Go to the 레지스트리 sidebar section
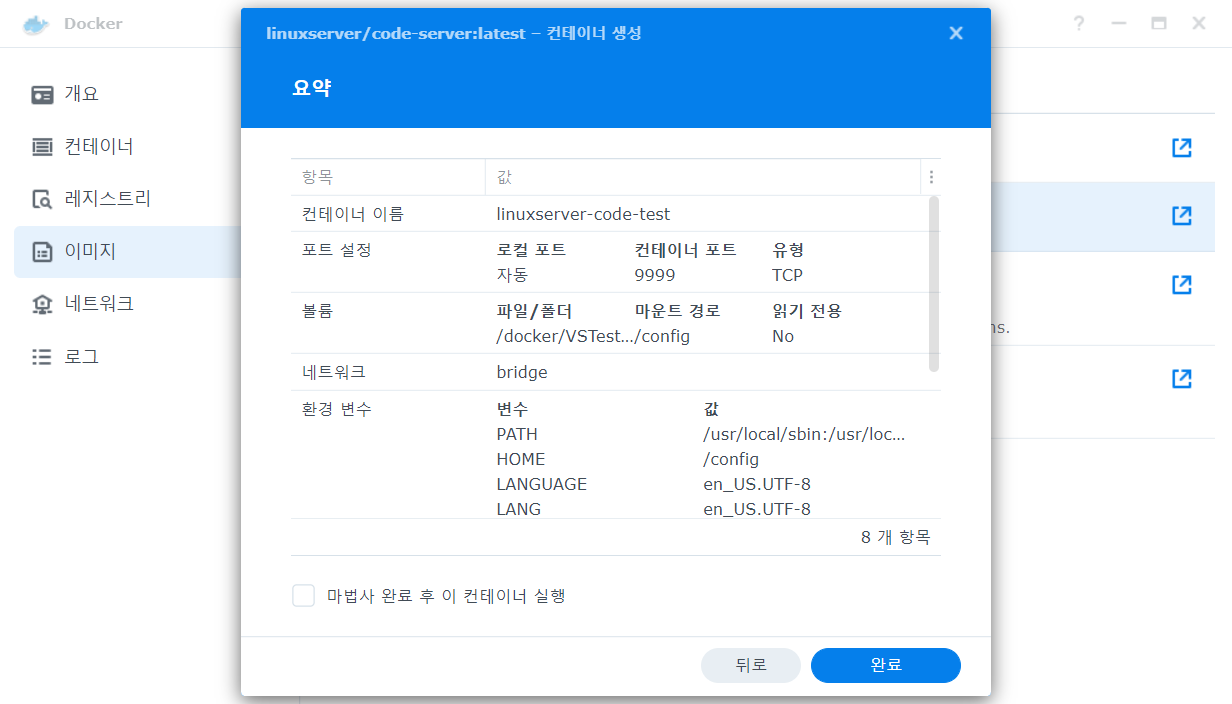Image resolution: width=1232 pixels, height=704 pixels. tap(127, 199)
